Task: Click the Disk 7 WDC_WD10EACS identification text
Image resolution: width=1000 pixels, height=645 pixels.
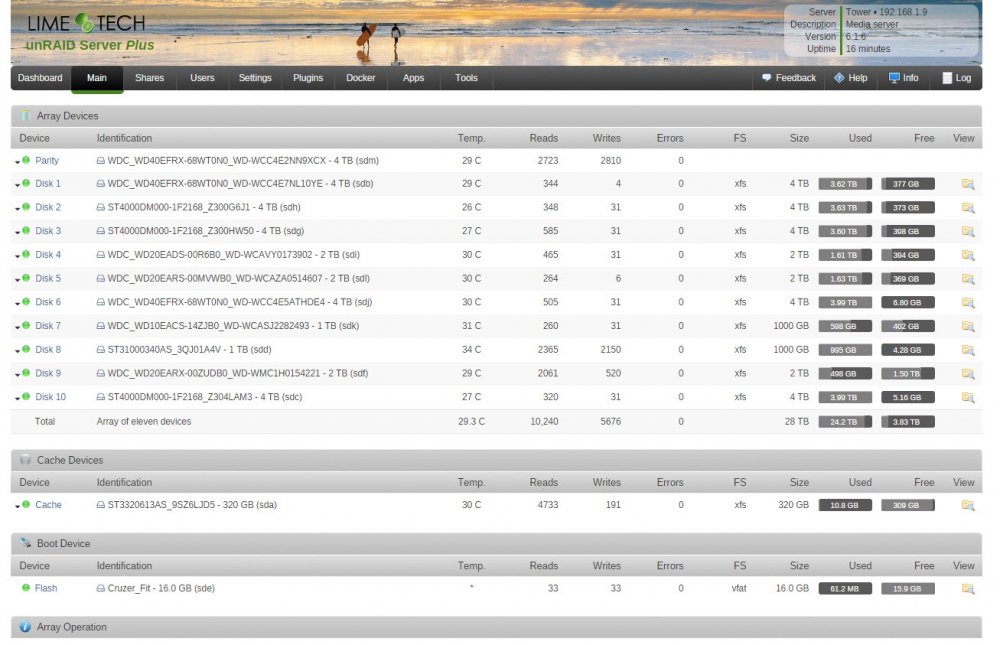Action: coord(233,326)
